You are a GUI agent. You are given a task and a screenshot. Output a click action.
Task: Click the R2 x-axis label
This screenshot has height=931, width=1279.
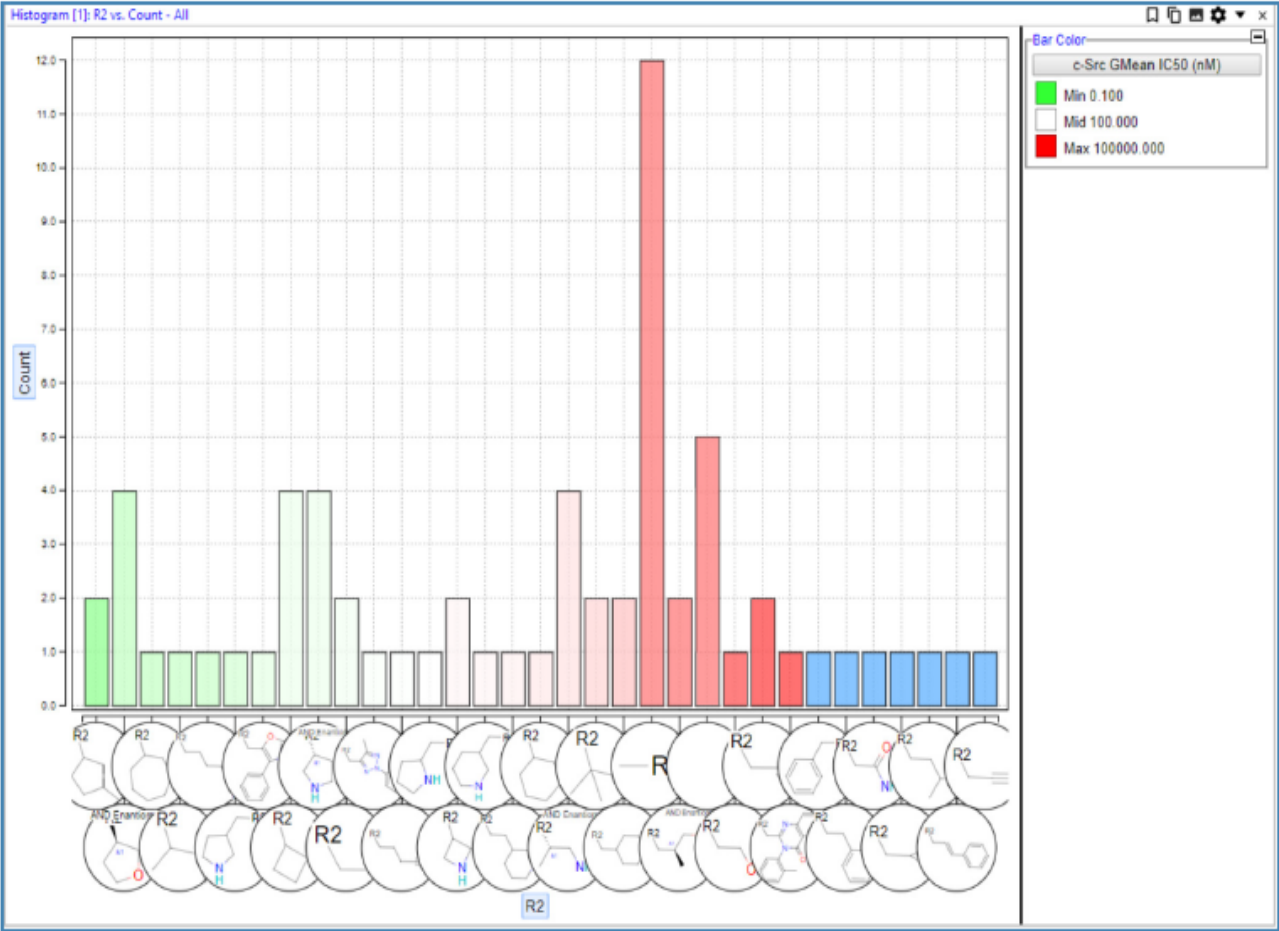535,906
